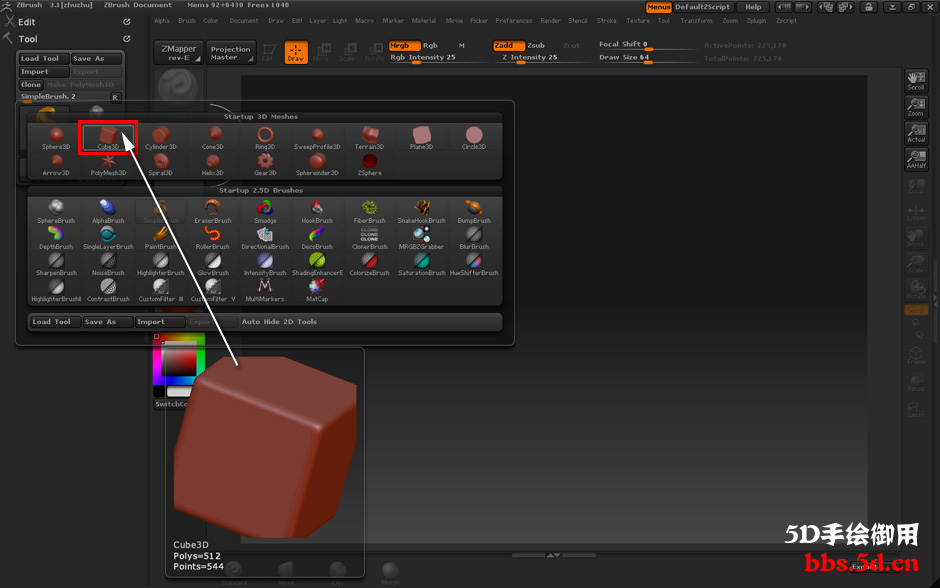Viewport: 940px width, 588px height.
Task: Enable the Zadd sculpt mode
Action: [509, 46]
